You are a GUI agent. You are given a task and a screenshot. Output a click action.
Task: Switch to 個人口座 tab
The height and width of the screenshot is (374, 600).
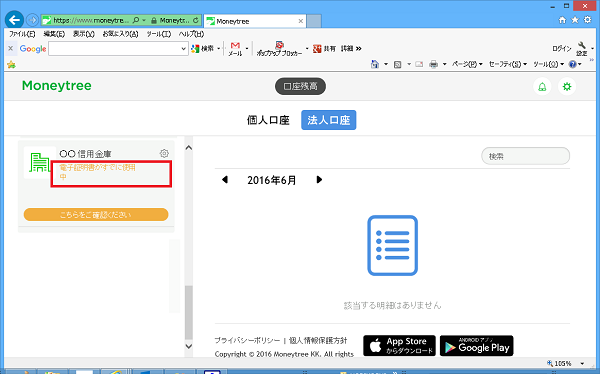pos(268,120)
